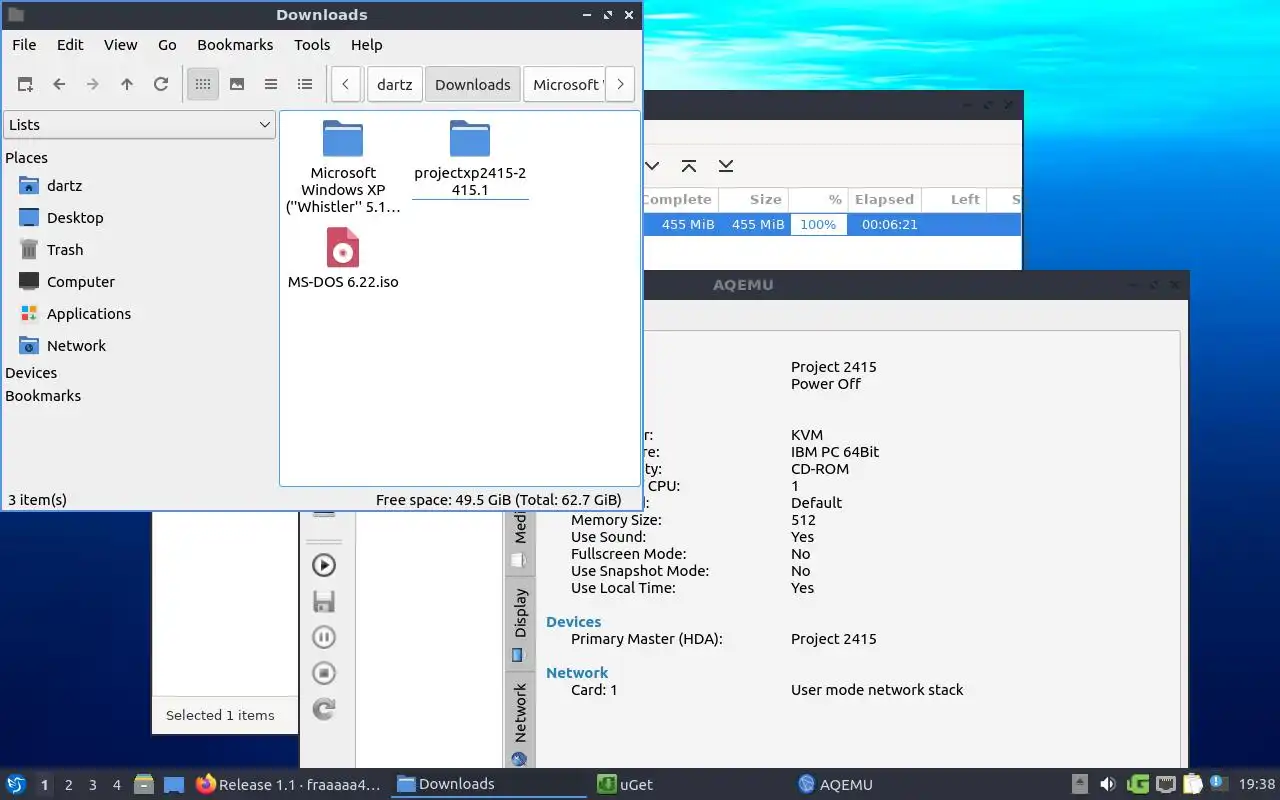Viewport: 1280px width, 800px height.
Task: Switch to workspace 2
Action: (68, 785)
